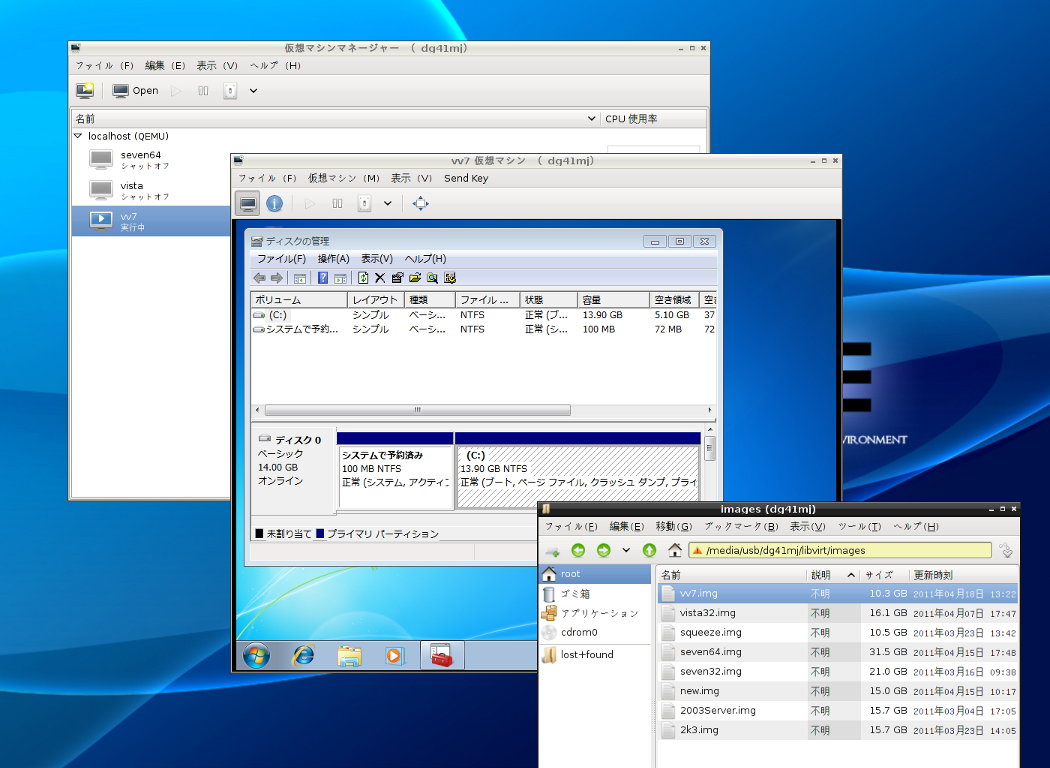Screen dimensions: 1050x768
Task: Click the green back arrow in images file manager
Action: coord(578,550)
